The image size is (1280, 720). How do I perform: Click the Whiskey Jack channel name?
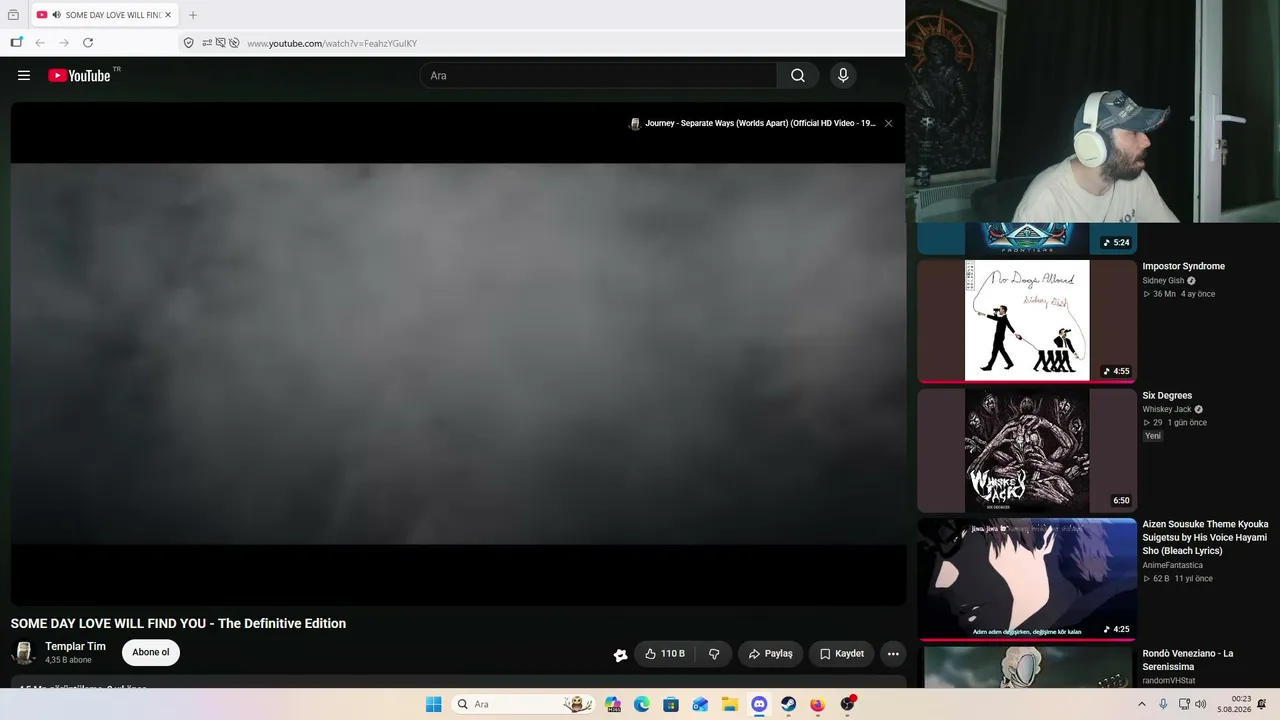[1167, 409]
